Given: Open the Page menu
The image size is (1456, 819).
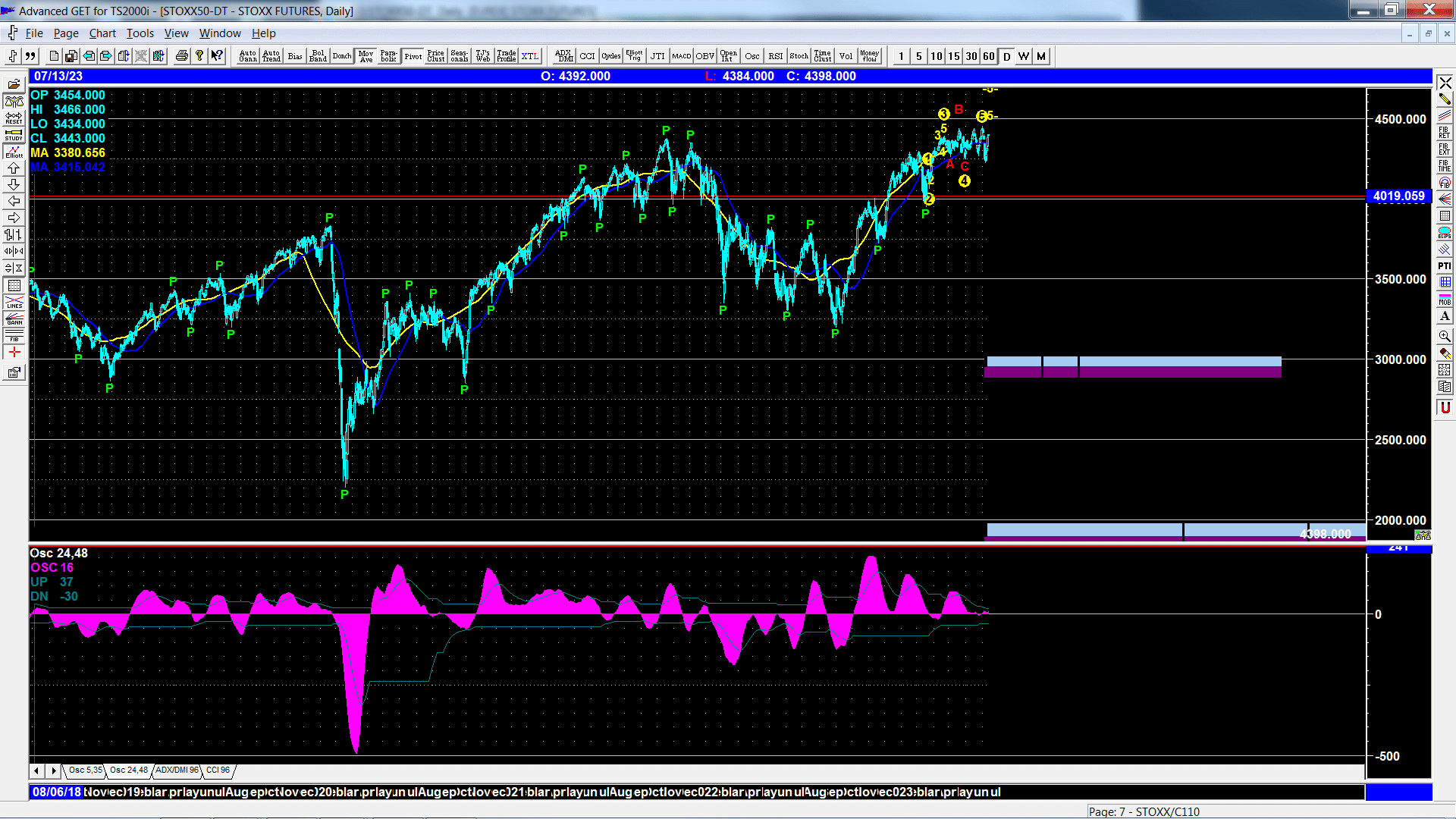Looking at the screenshot, I should (x=66, y=33).
